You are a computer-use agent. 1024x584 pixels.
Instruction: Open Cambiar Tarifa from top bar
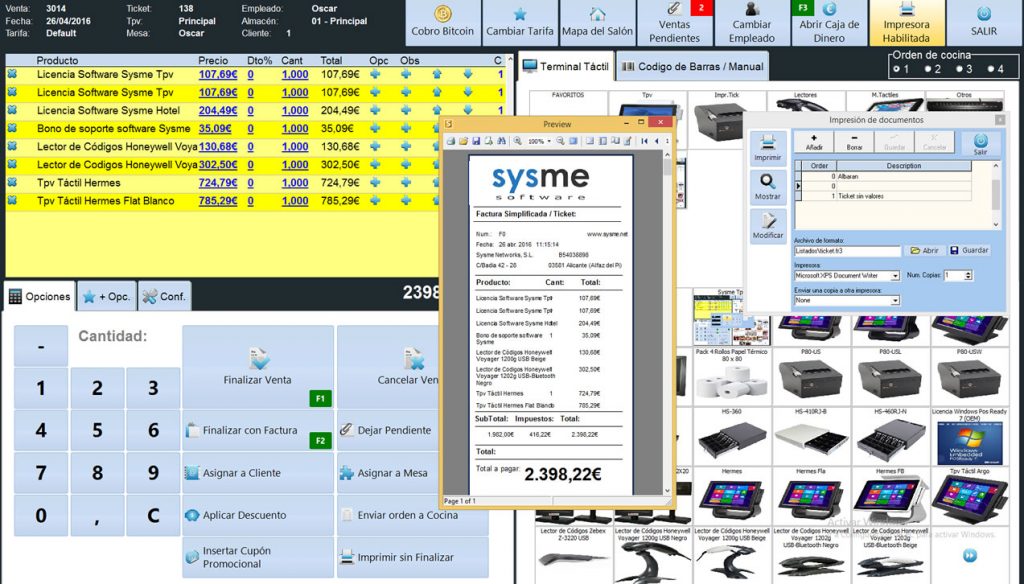520,23
